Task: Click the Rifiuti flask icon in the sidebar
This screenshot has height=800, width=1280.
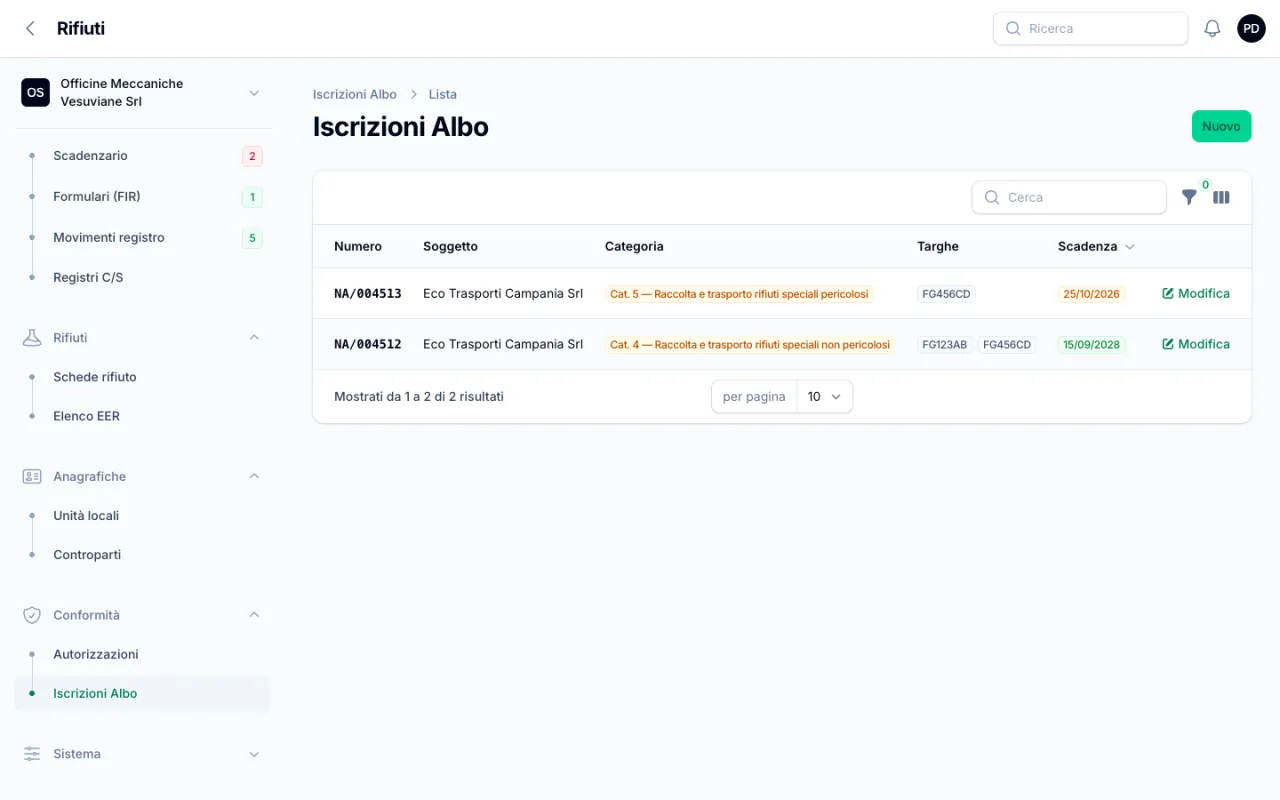Action: click(x=32, y=338)
